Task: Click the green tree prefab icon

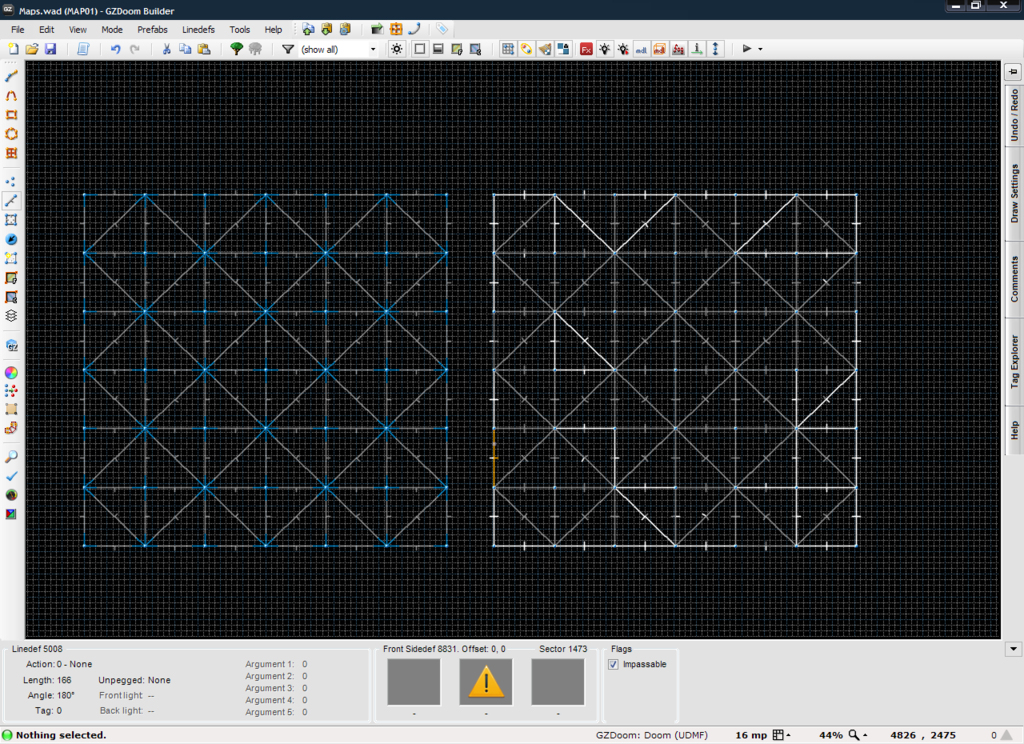Action: pos(236,49)
